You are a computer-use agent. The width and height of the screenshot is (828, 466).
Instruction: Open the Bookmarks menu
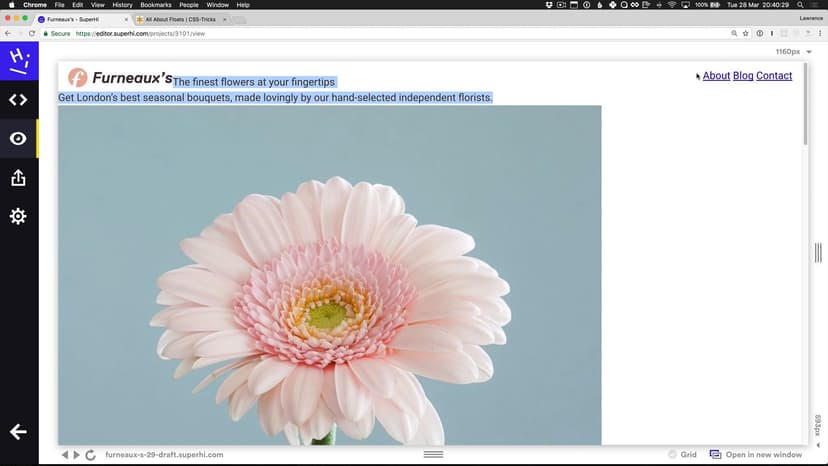pos(155,5)
